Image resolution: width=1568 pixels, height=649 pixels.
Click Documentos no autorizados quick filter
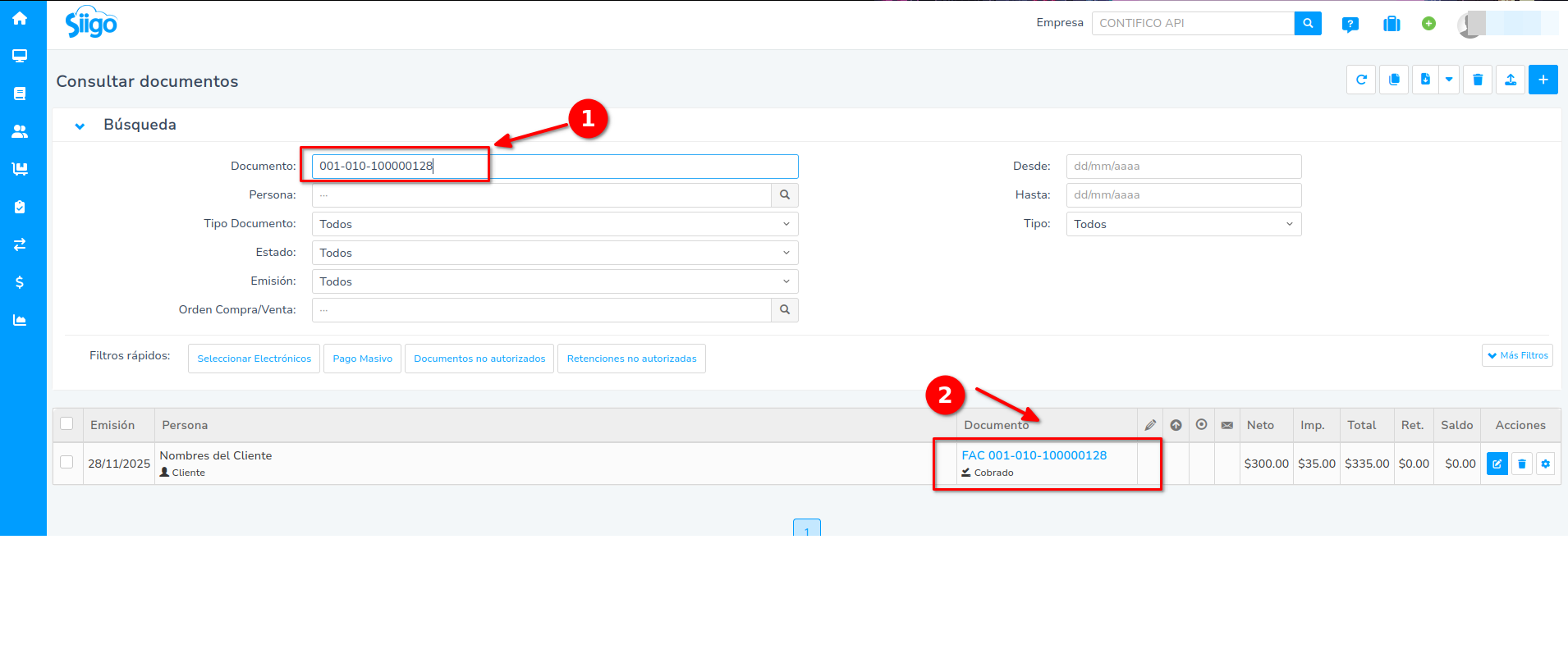[x=479, y=359]
